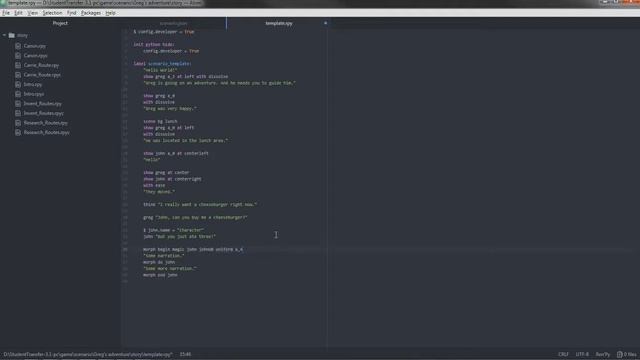
Task: Open the Intro.rpy file
Action: coord(33,84)
